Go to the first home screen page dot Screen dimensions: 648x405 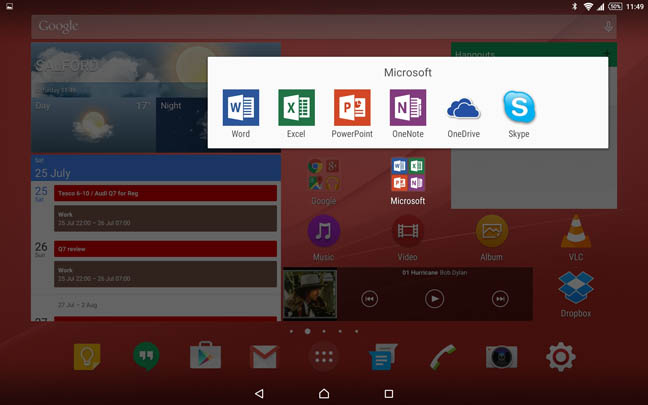291,331
